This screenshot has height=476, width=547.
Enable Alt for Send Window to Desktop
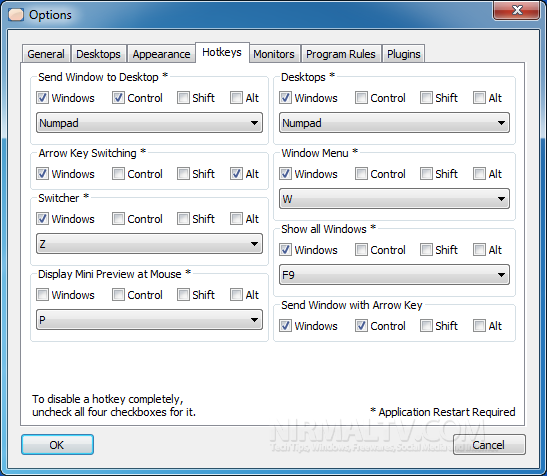coord(236,98)
